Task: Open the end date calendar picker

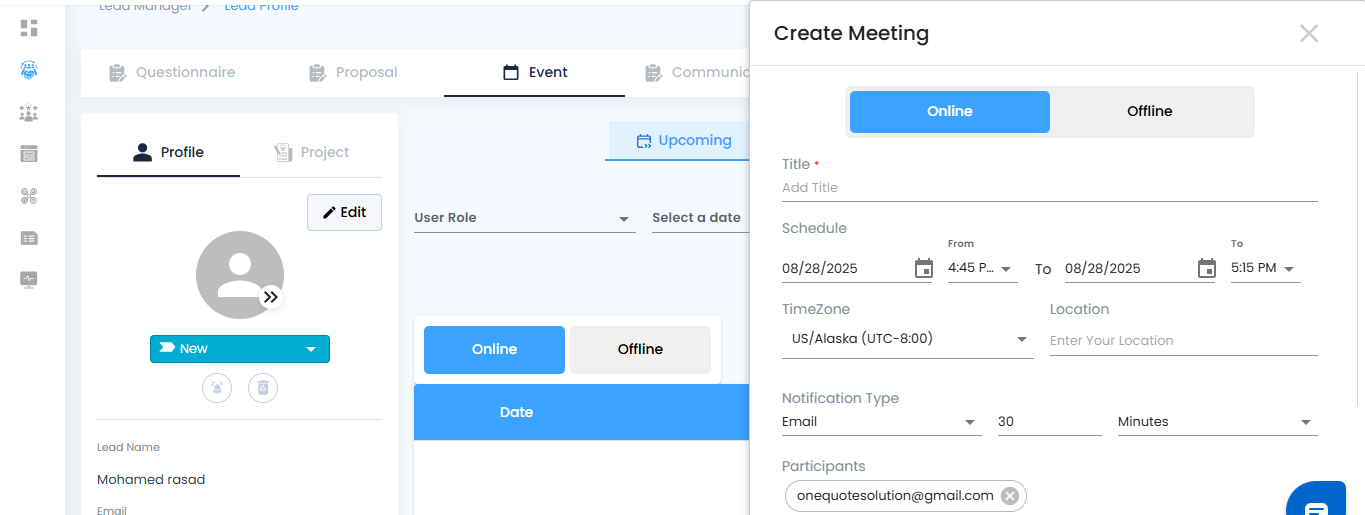Action: [x=1206, y=268]
